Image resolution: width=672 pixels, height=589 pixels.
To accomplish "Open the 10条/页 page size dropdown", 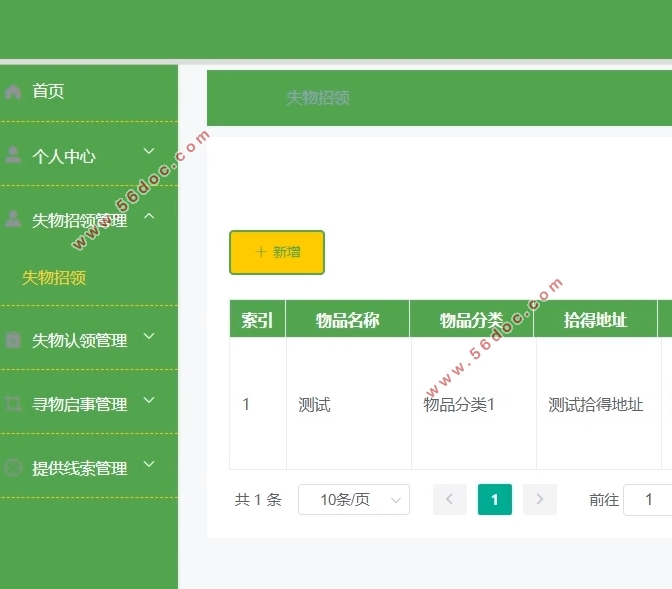I will click(x=354, y=499).
